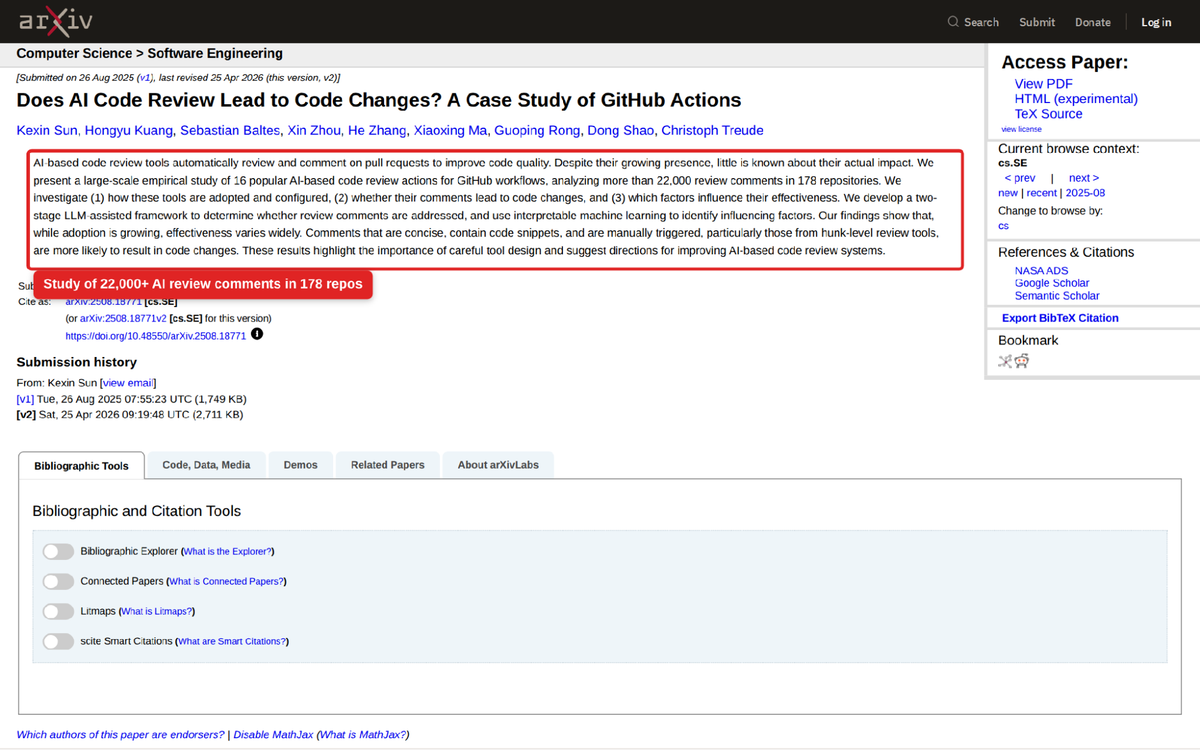
Task: Open author Sebastian Baltes's link
Action: [231, 130]
